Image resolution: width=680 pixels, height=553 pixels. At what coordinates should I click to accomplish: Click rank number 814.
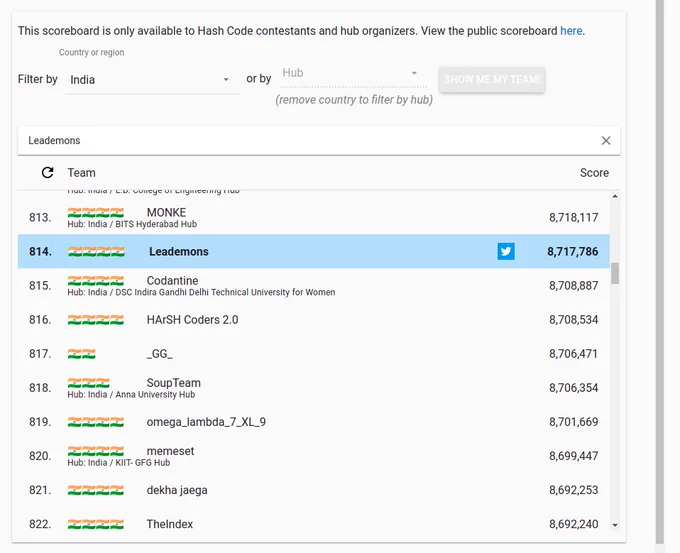click(x=40, y=252)
